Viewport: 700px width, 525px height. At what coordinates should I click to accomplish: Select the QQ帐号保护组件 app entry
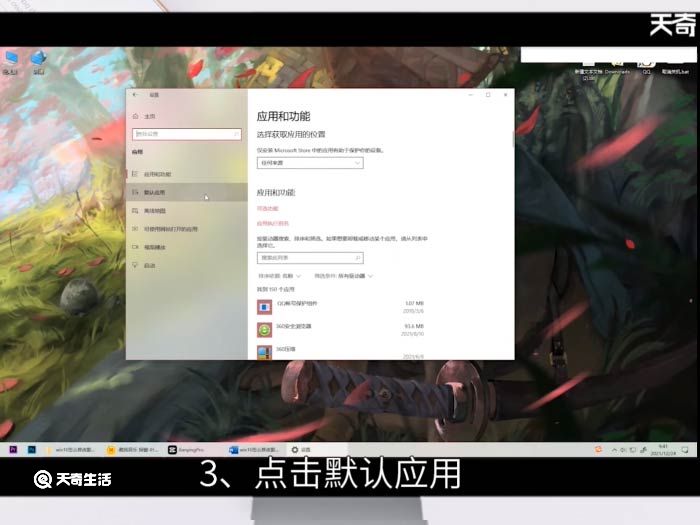(340, 307)
